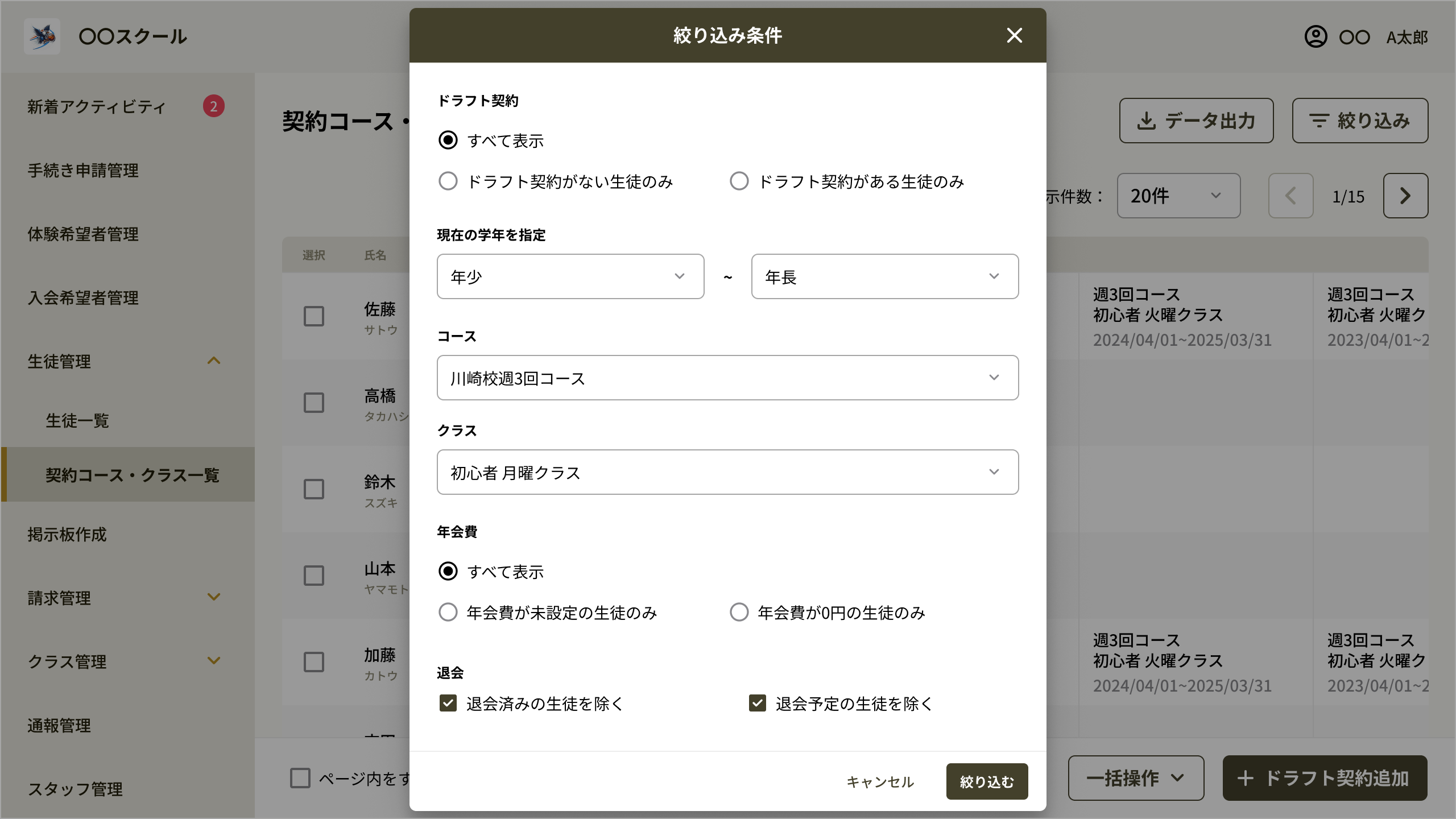
Task: Close the 絞り込み条件 dialog with the X icon
Action: (1014, 35)
